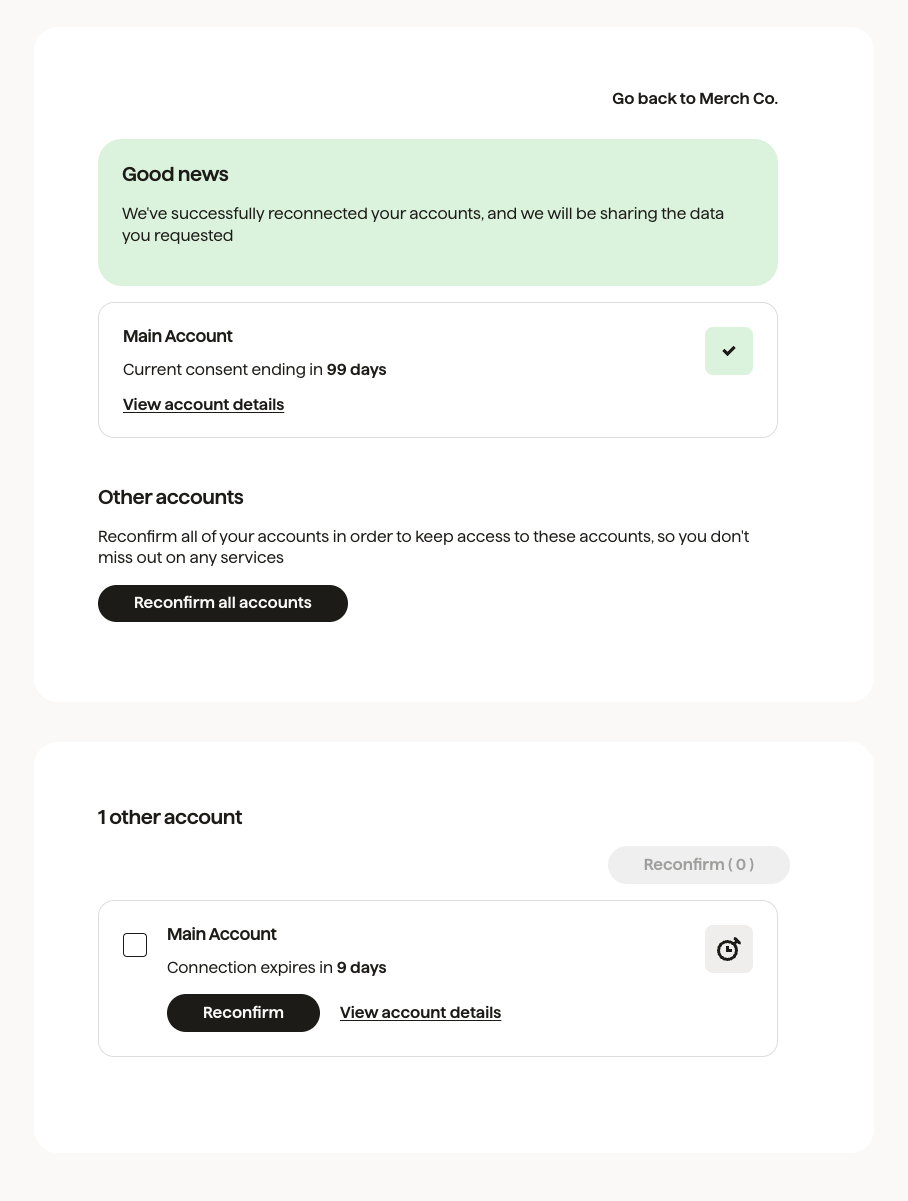Select the successfully reconnected message text
Viewport: 908px width, 1201px height.
[423, 225]
